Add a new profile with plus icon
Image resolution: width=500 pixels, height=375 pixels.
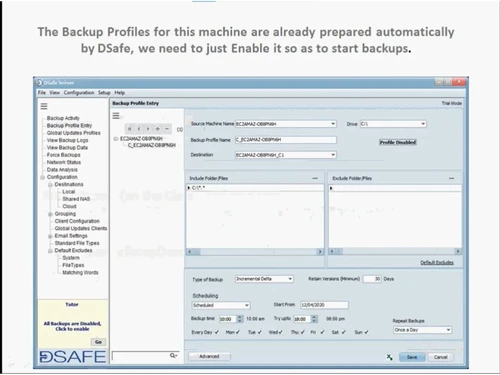point(157,129)
